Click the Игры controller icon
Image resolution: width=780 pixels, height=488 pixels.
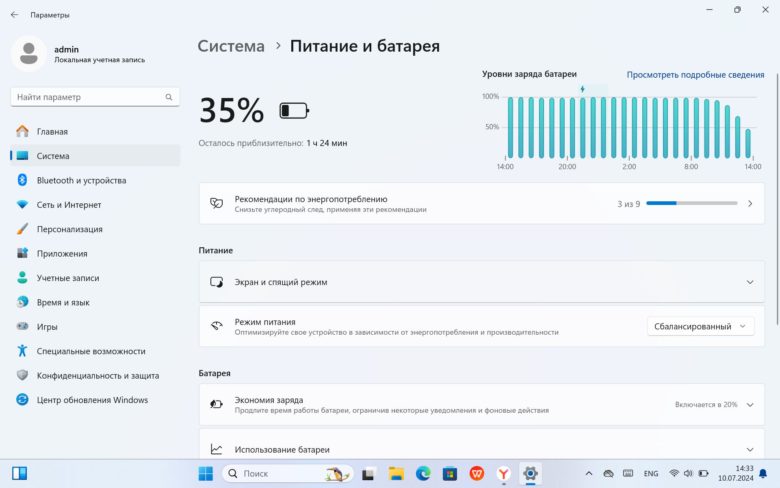[22, 326]
